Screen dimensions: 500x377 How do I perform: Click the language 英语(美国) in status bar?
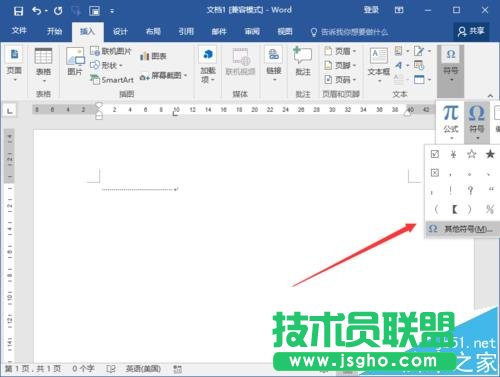coord(143,368)
